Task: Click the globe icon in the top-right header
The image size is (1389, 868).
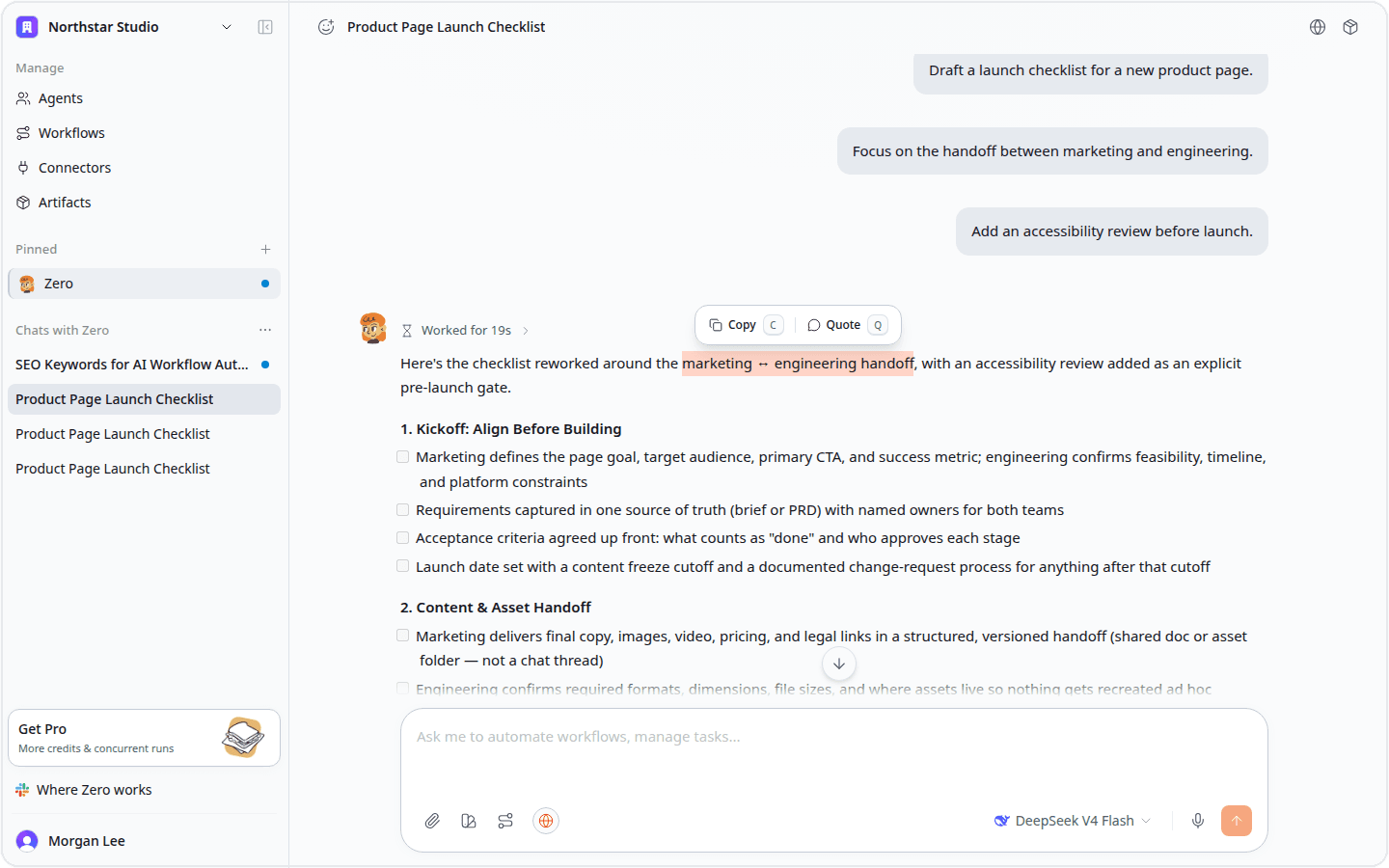Action: click(1318, 27)
